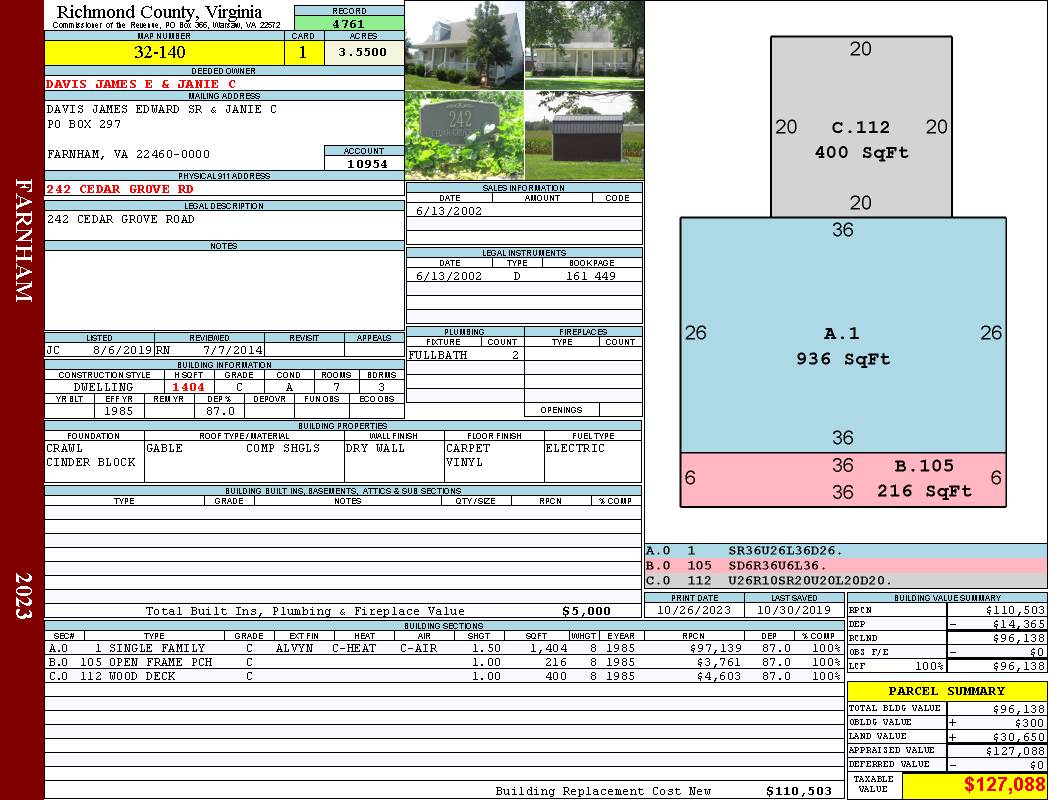Click the record number 4761 field

tap(349, 23)
